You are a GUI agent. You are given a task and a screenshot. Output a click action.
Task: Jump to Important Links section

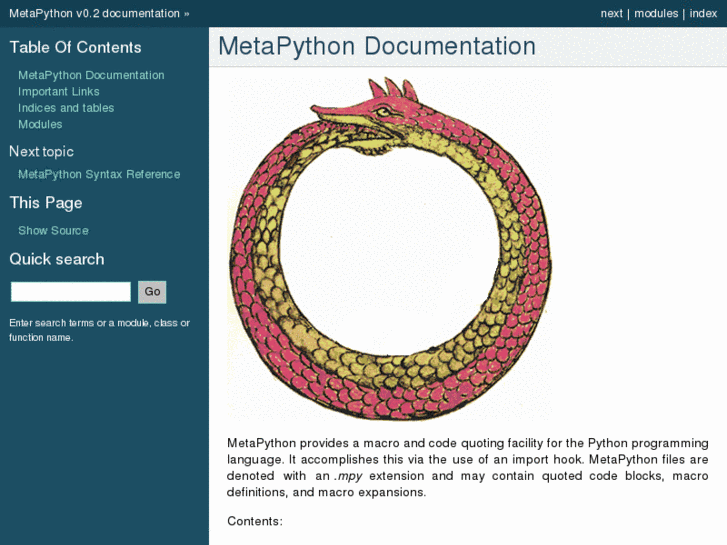[58, 91]
